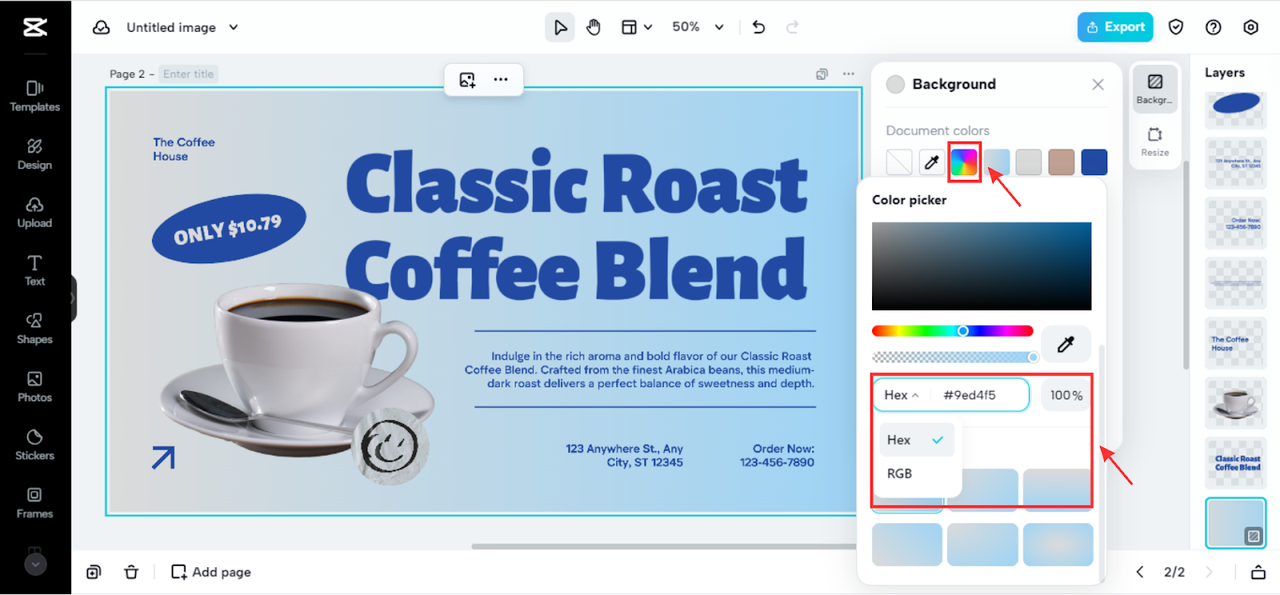Screen dimensions: 1280x595
Task: Open the Design sidebar panel
Action: click(35, 154)
